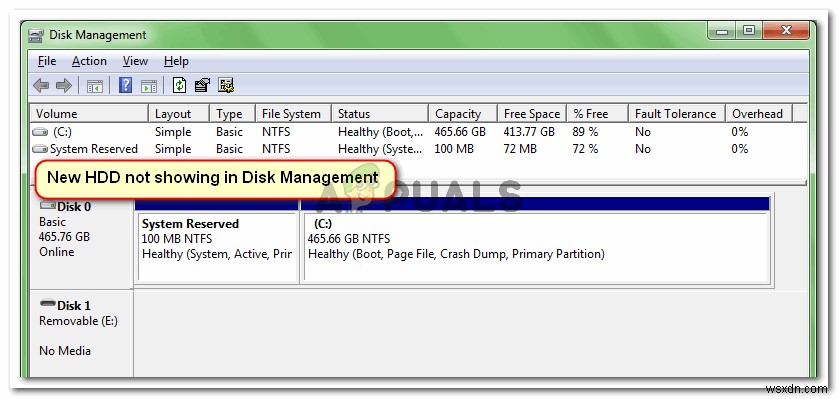Select the (C:) volume name in list
Viewport: 839px width, 399px height.
62,132
